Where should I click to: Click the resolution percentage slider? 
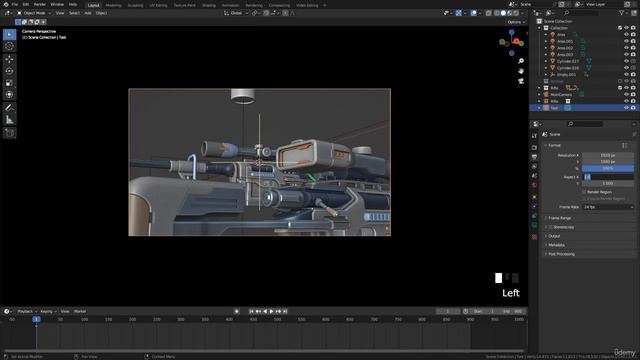(608, 168)
